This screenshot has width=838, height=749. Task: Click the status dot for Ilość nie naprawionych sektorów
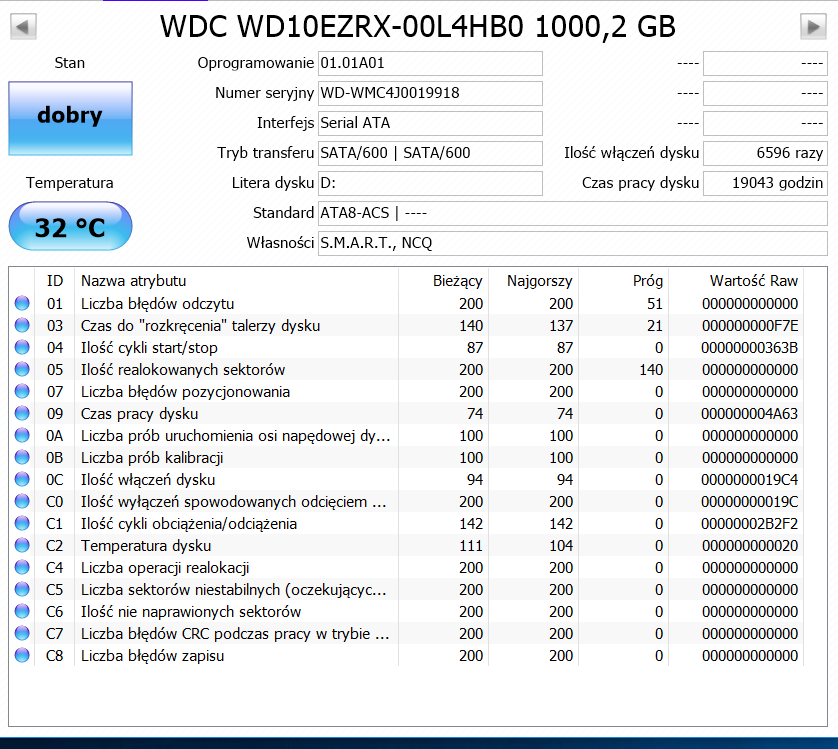click(22, 612)
